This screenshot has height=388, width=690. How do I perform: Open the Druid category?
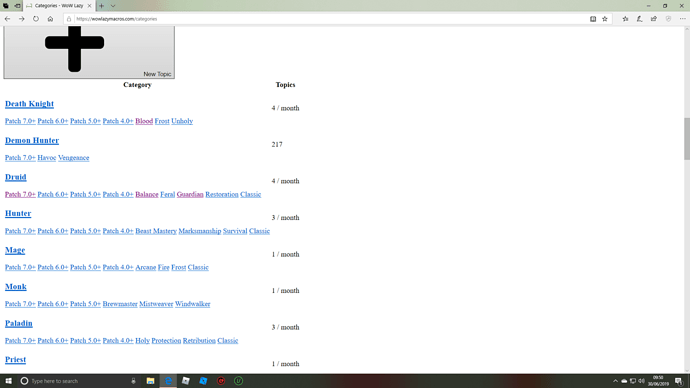(x=16, y=177)
